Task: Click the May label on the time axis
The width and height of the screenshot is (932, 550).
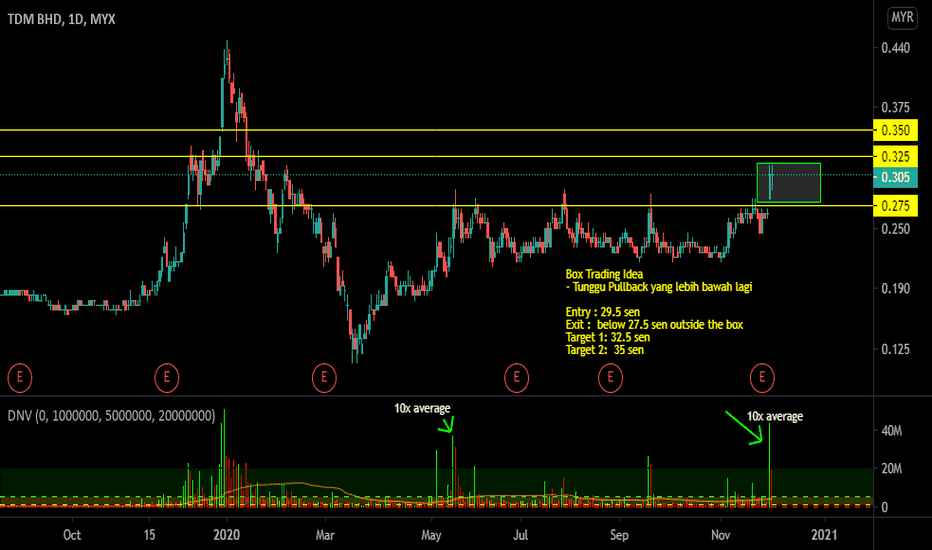Action: 431,535
